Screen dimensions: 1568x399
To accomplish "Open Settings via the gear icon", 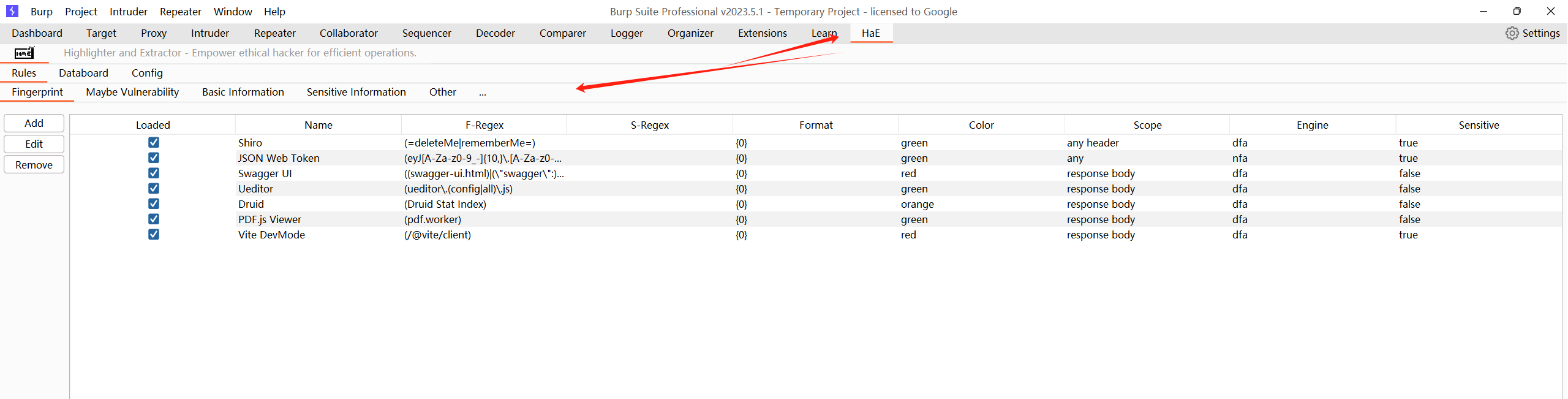I will coord(1512,33).
